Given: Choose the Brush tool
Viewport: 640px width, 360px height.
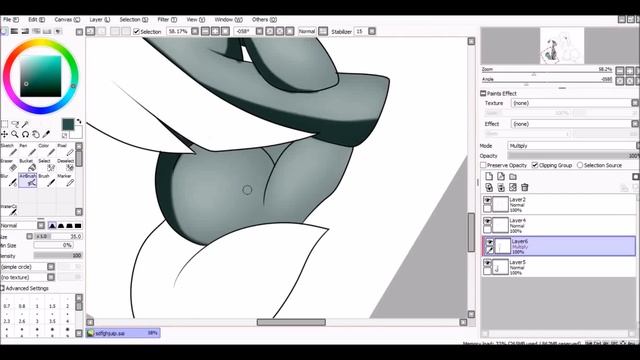Looking at the screenshot, I should click(47, 180).
